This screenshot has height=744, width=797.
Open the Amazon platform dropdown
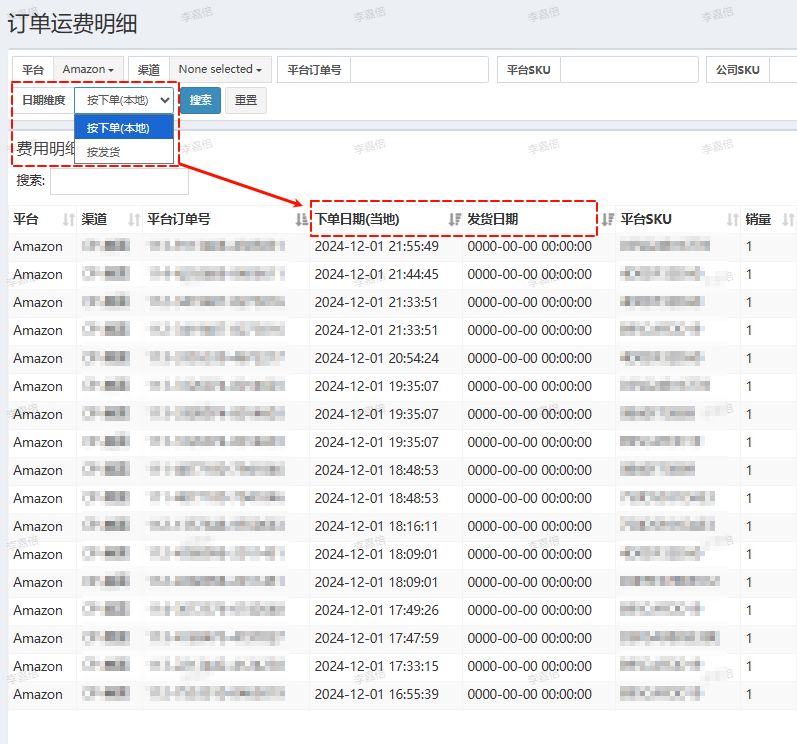[88, 70]
